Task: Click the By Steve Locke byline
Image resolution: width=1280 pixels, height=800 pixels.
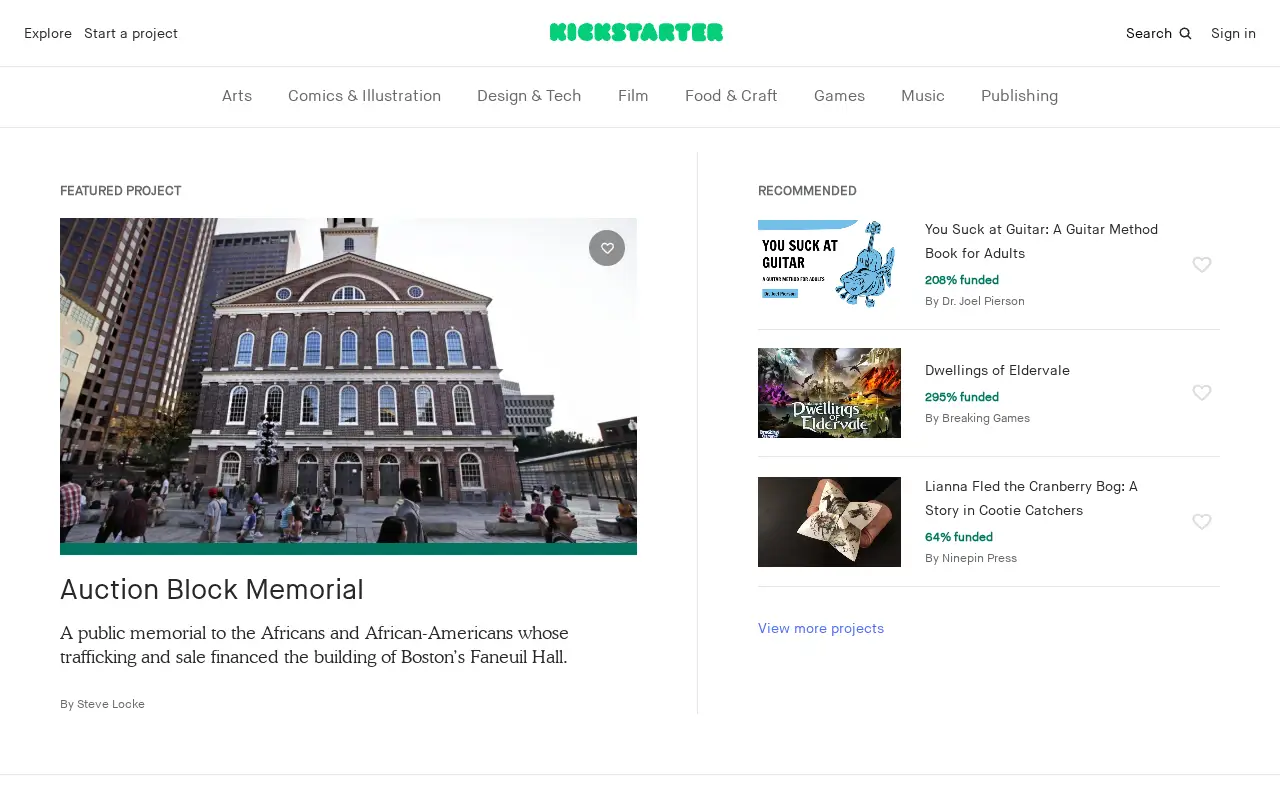Action: (x=102, y=704)
